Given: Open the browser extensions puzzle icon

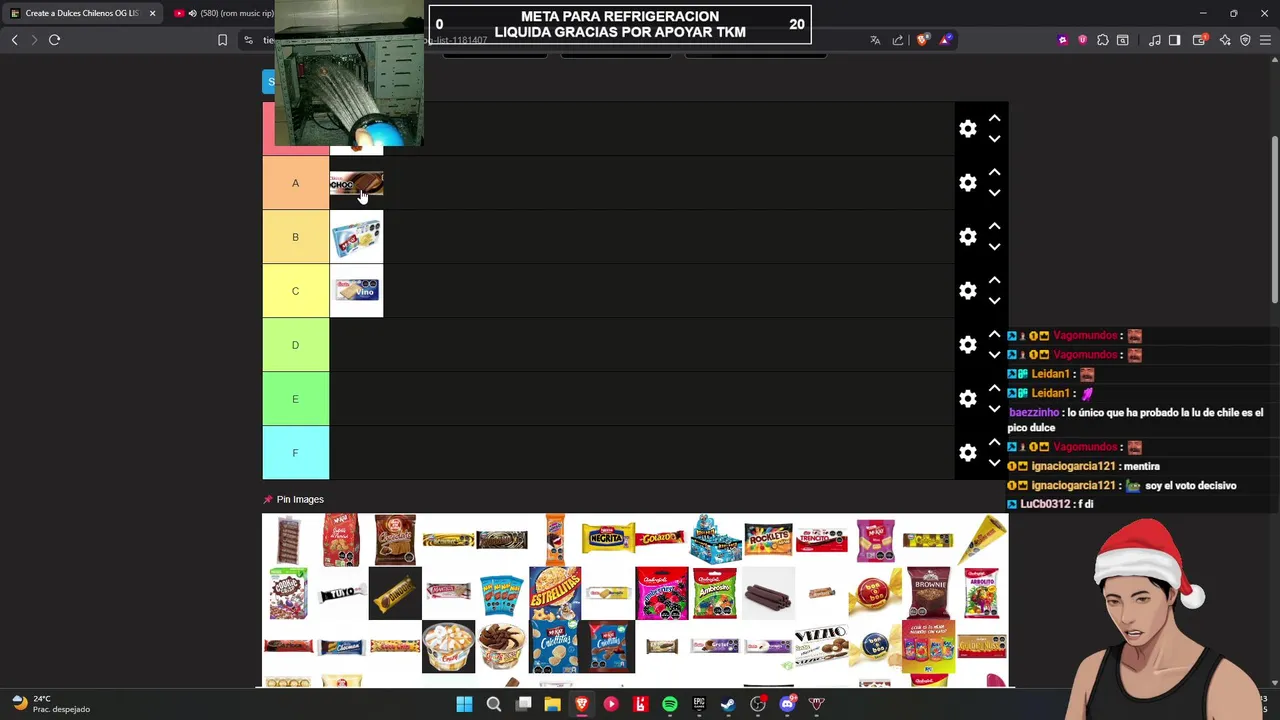Looking at the screenshot, I should [1102, 40].
